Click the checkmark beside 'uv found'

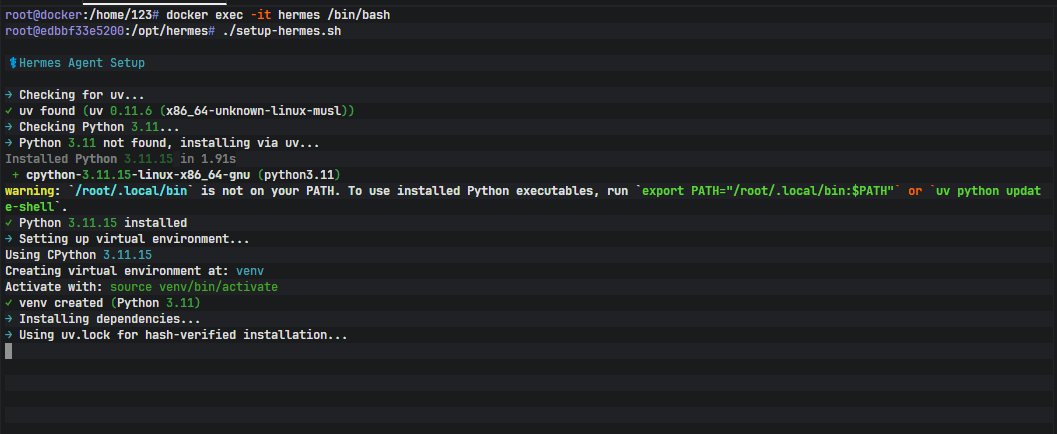click(x=9, y=110)
